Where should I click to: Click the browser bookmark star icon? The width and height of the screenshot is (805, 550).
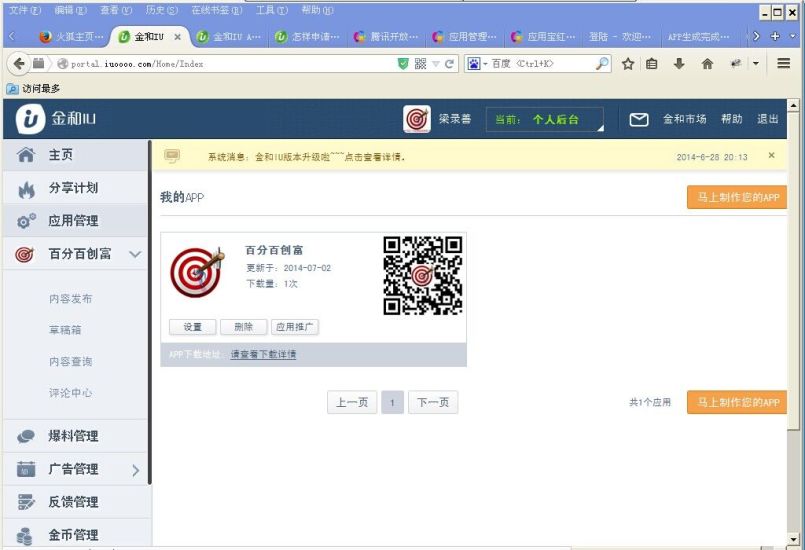click(x=628, y=63)
